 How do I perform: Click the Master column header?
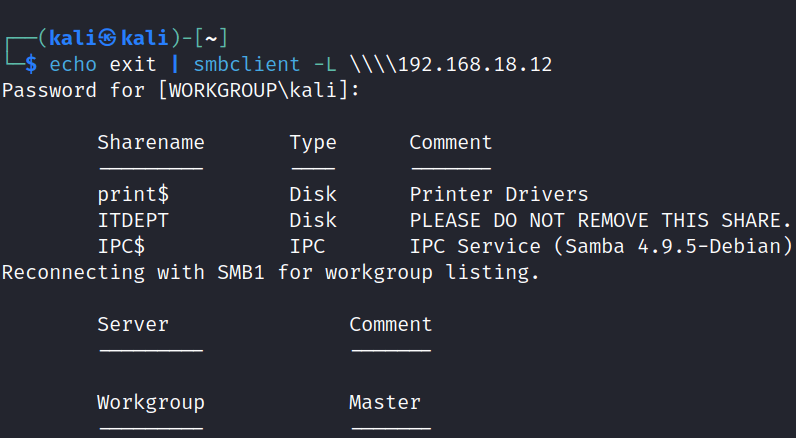[384, 403]
